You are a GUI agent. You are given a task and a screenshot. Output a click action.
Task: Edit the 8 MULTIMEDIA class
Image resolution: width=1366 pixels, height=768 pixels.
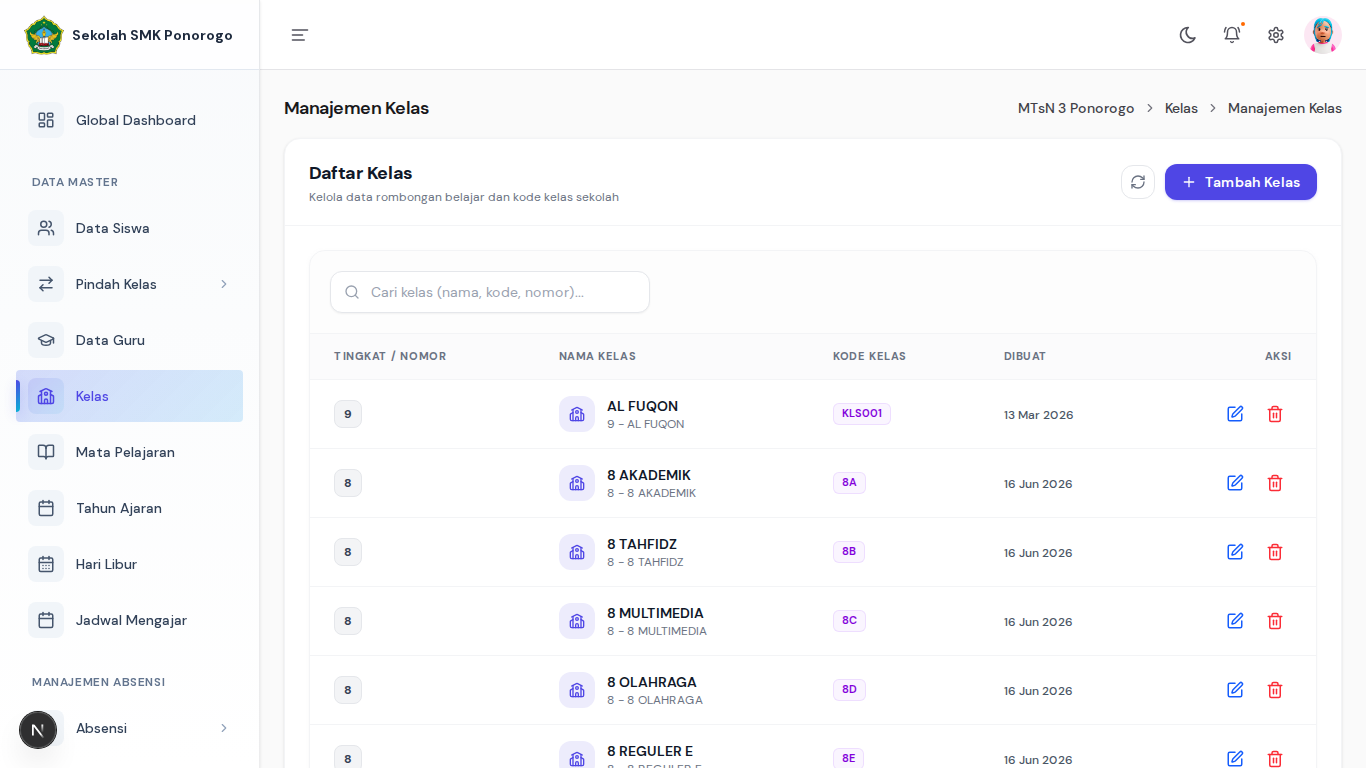[x=1235, y=621]
